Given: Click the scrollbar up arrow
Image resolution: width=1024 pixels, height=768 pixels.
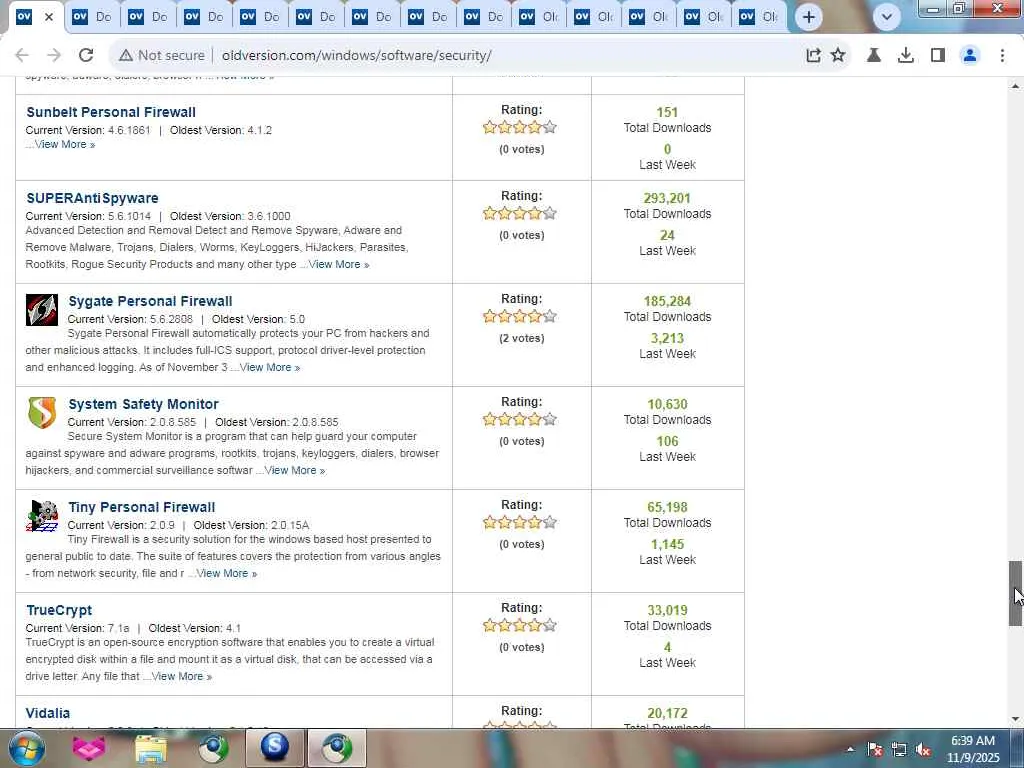Looking at the screenshot, I should click(1015, 86).
